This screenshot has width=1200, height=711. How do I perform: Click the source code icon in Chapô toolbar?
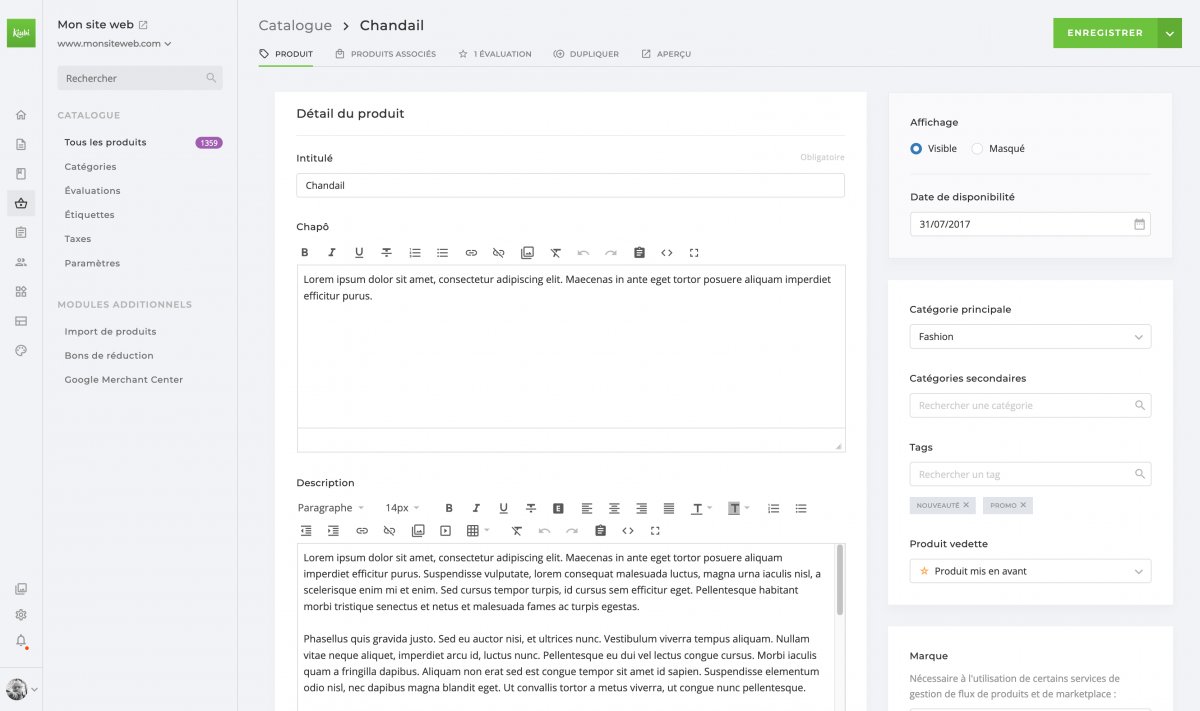click(x=667, y=253)
